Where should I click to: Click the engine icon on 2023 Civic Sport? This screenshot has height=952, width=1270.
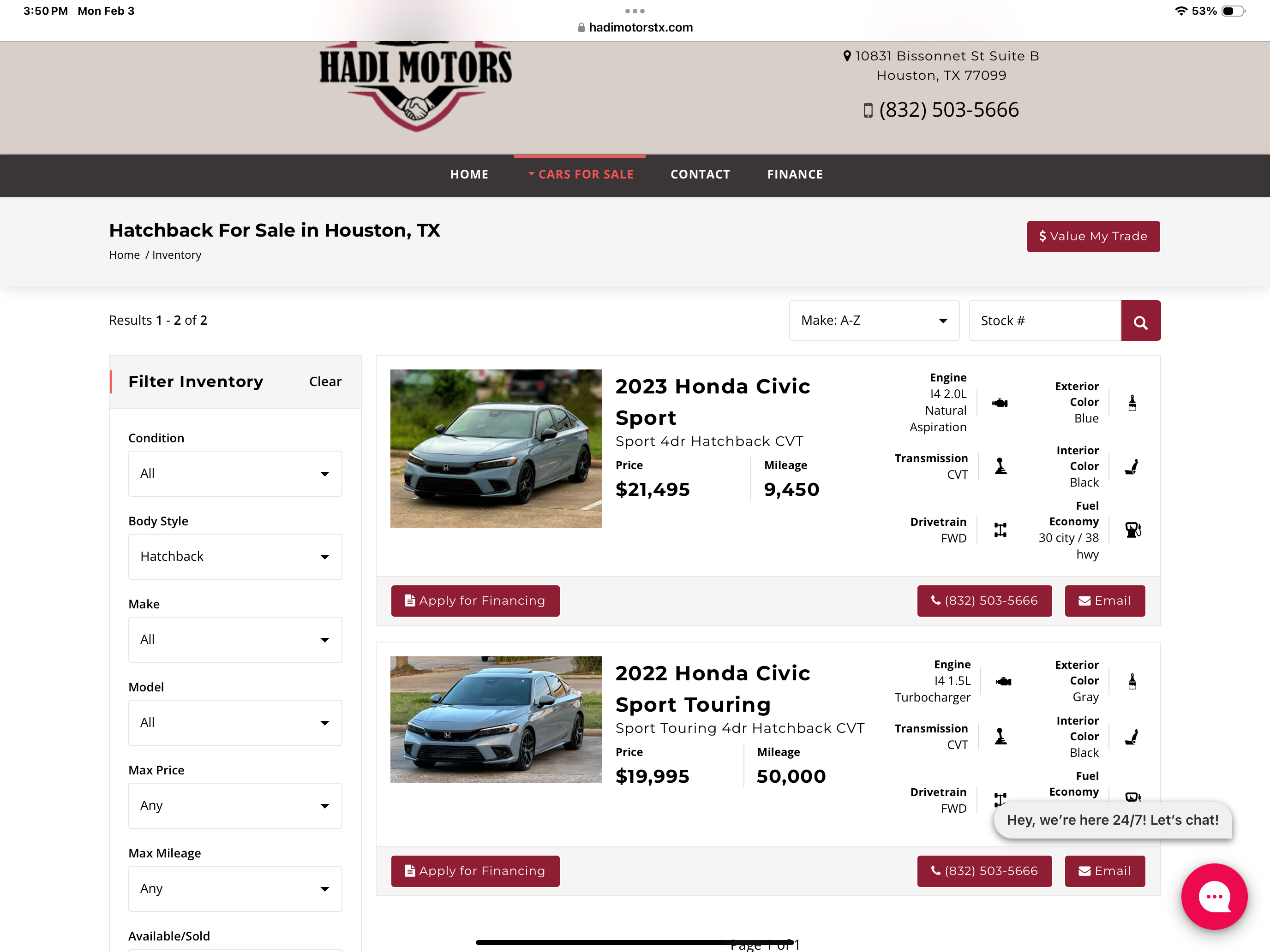pyautogui.click(x=1000, y=403)
